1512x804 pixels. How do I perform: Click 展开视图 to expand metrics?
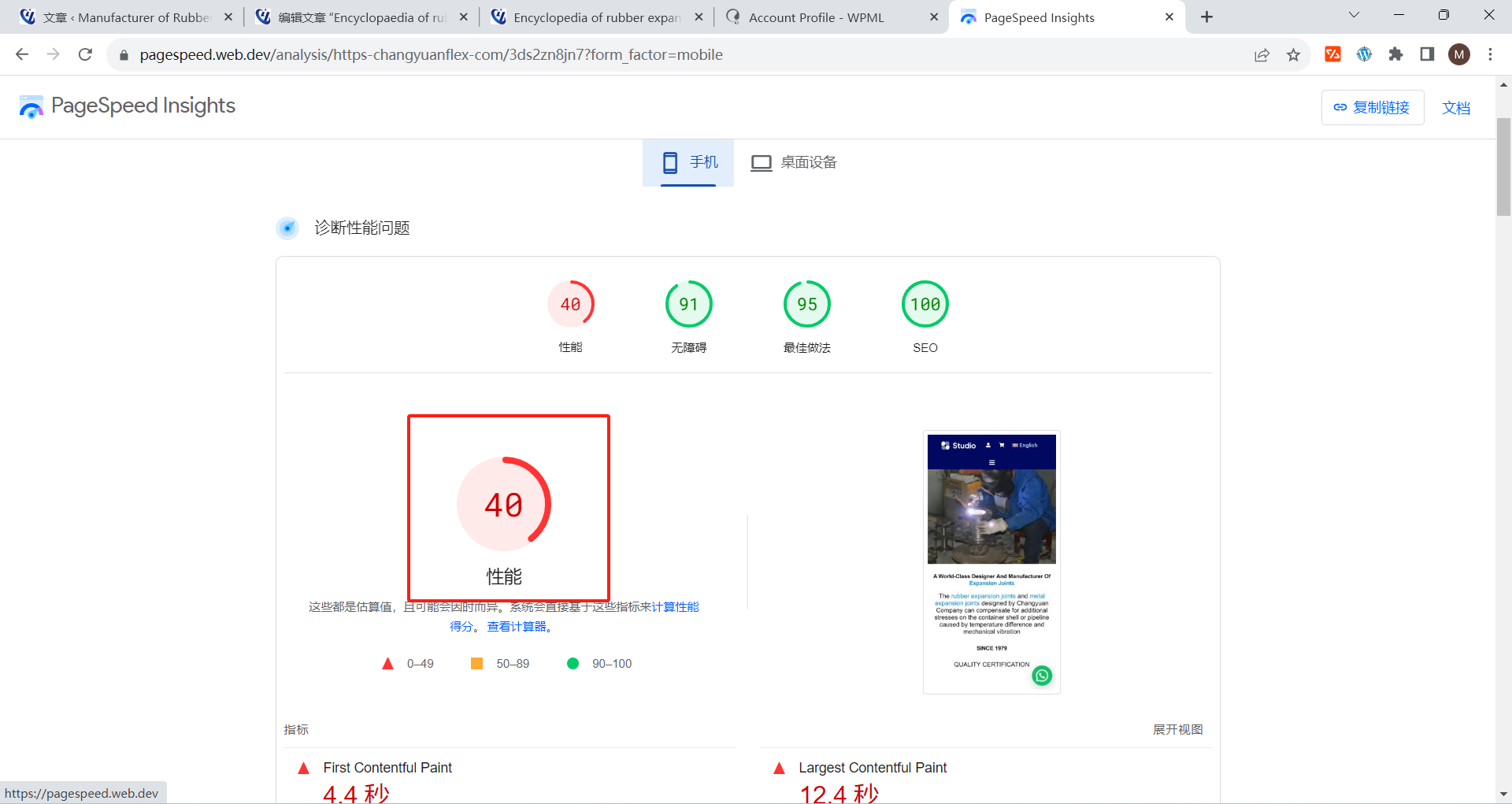coord(1178,730)
